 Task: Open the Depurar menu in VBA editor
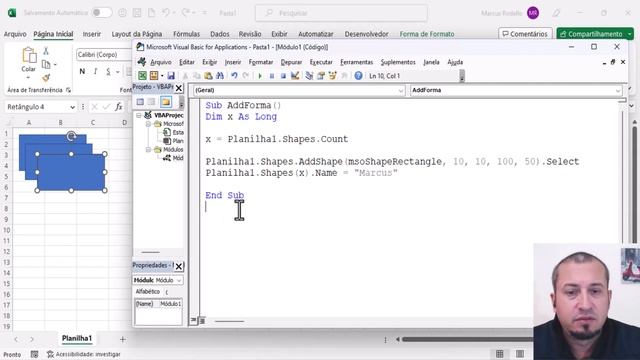[291, 62]
